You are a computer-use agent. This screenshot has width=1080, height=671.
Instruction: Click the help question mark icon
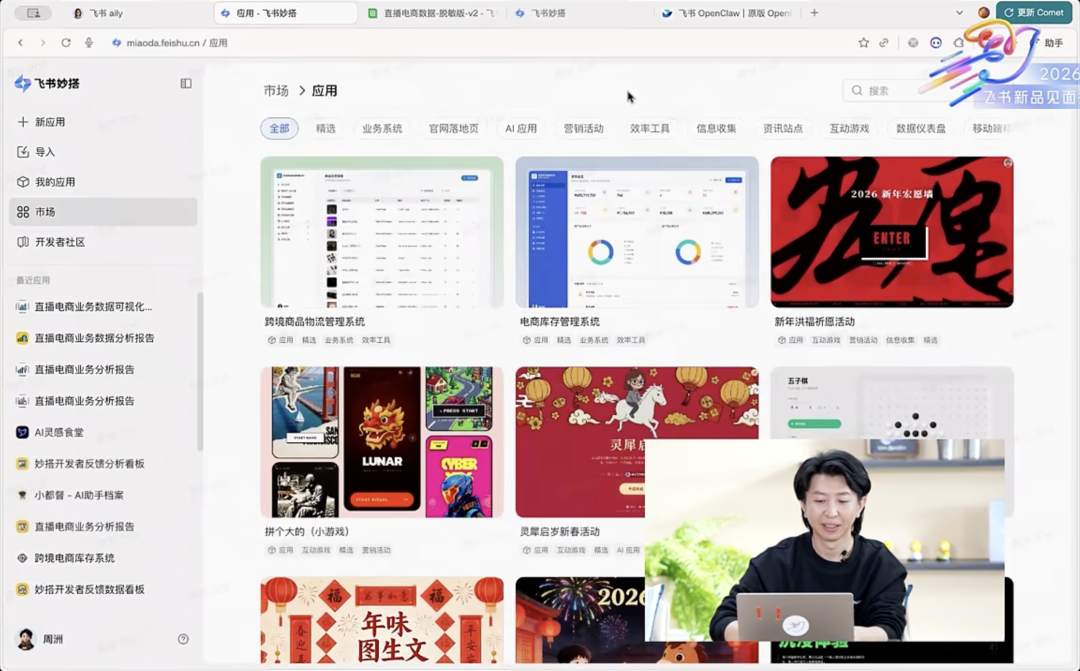point(183,639)
